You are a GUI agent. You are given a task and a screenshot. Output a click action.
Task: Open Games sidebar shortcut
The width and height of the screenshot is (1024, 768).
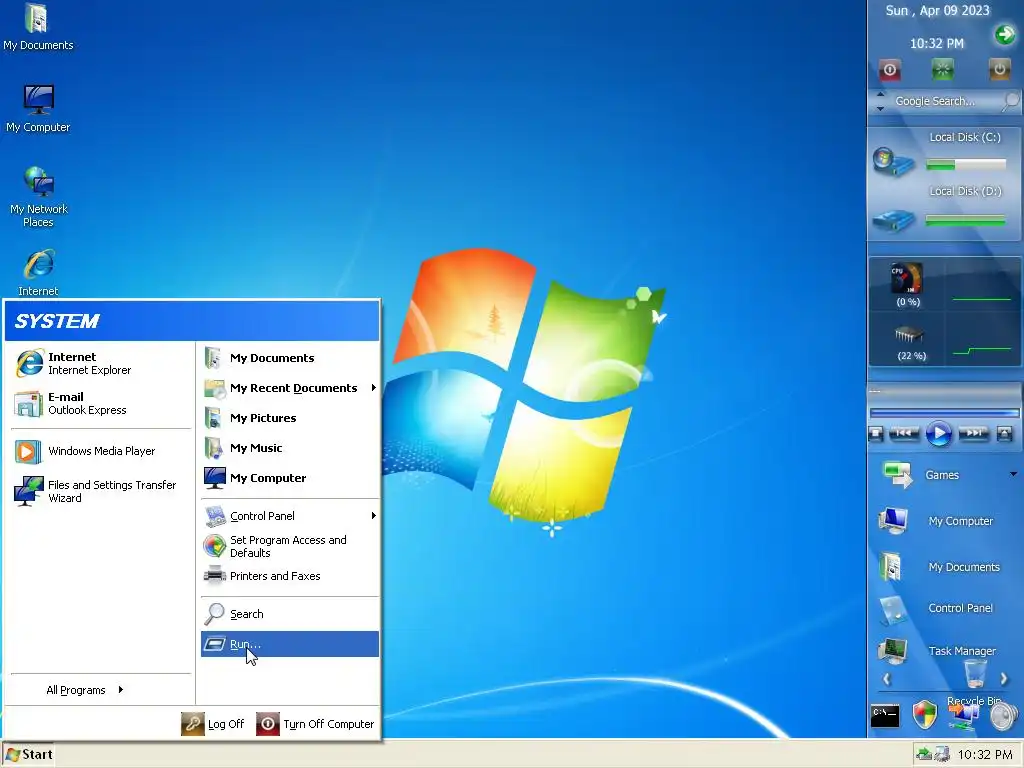pos(921,475)
